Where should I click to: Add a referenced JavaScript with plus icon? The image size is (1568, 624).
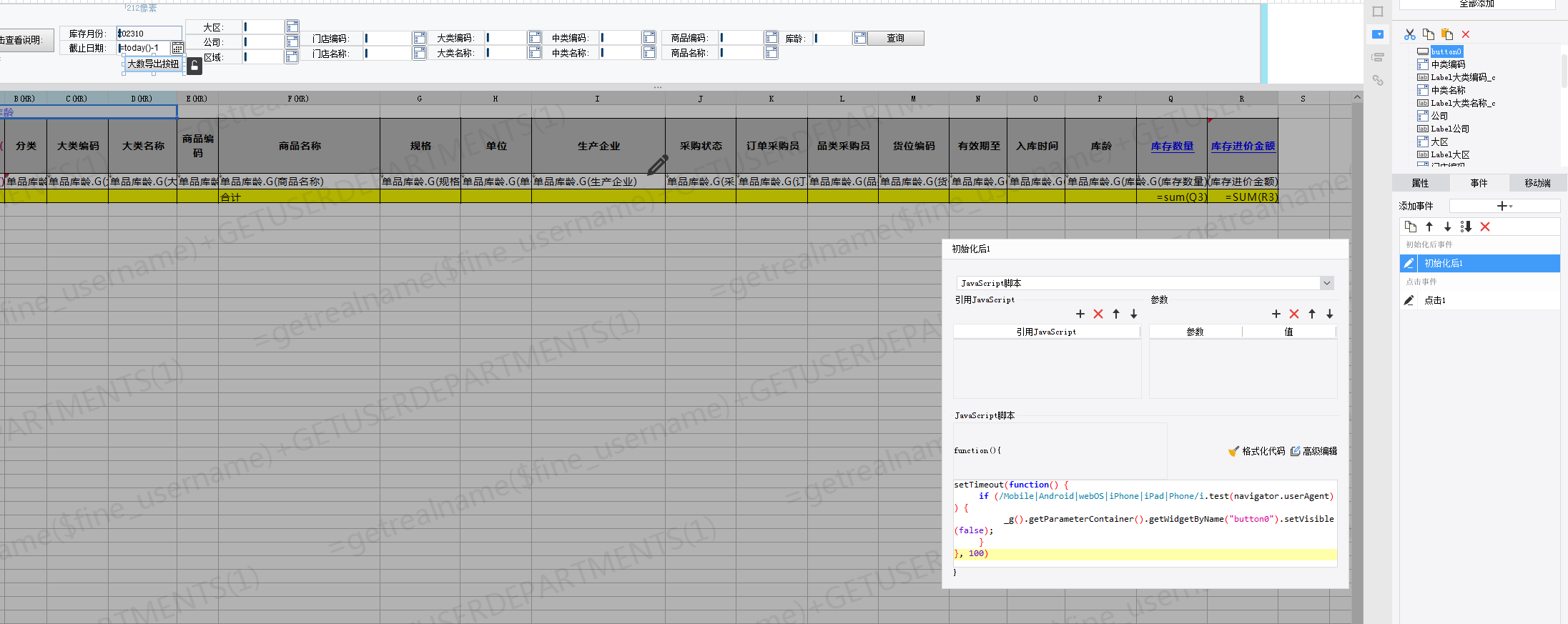point(1080,314)
